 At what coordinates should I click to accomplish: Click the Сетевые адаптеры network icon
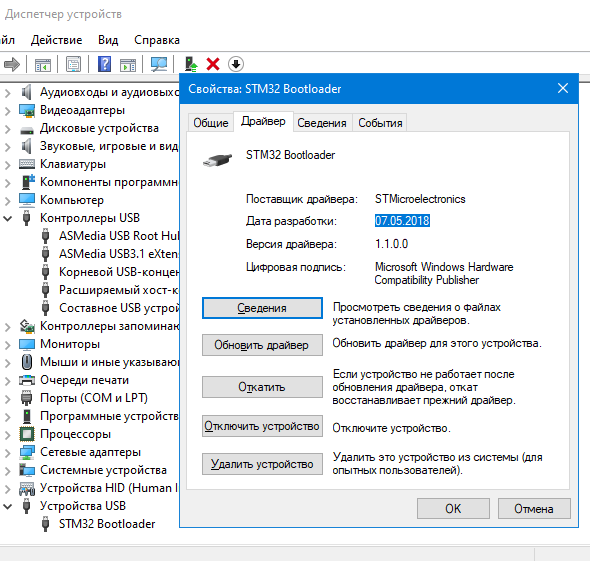27,452
